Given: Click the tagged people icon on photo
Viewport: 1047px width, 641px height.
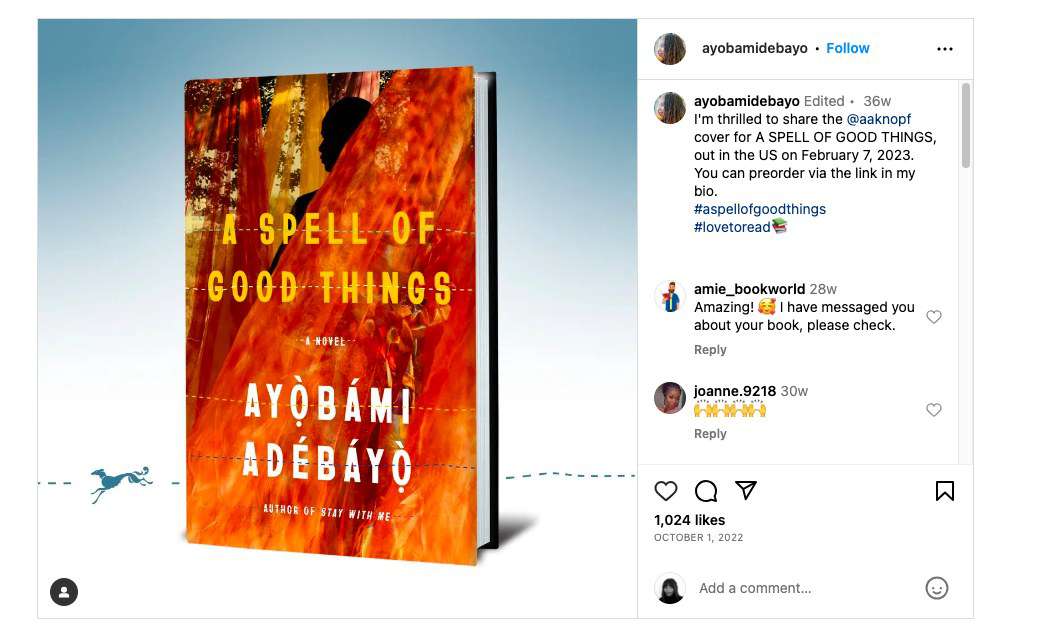Looking at the screenshot, I should (x=64, y=592).
